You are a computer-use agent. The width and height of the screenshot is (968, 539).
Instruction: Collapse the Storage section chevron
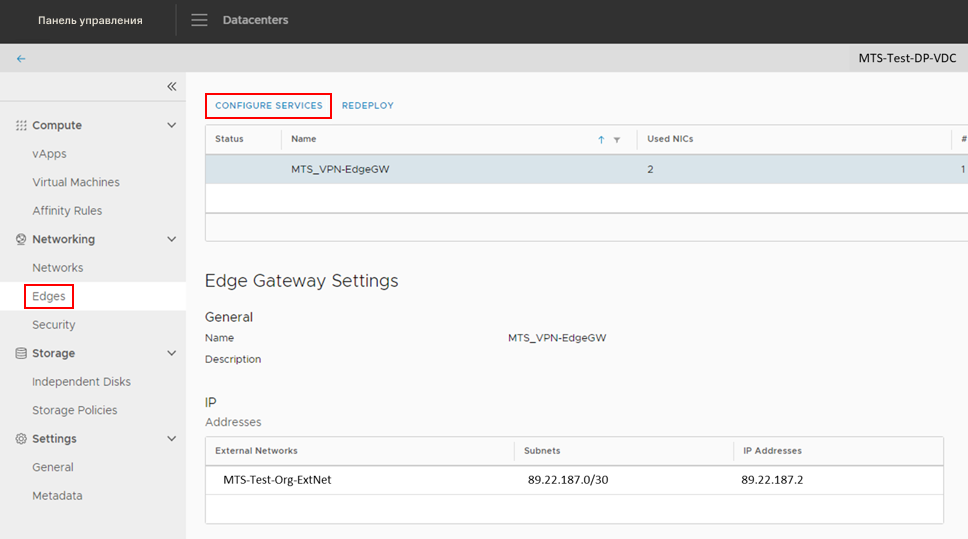coord(171,354)
